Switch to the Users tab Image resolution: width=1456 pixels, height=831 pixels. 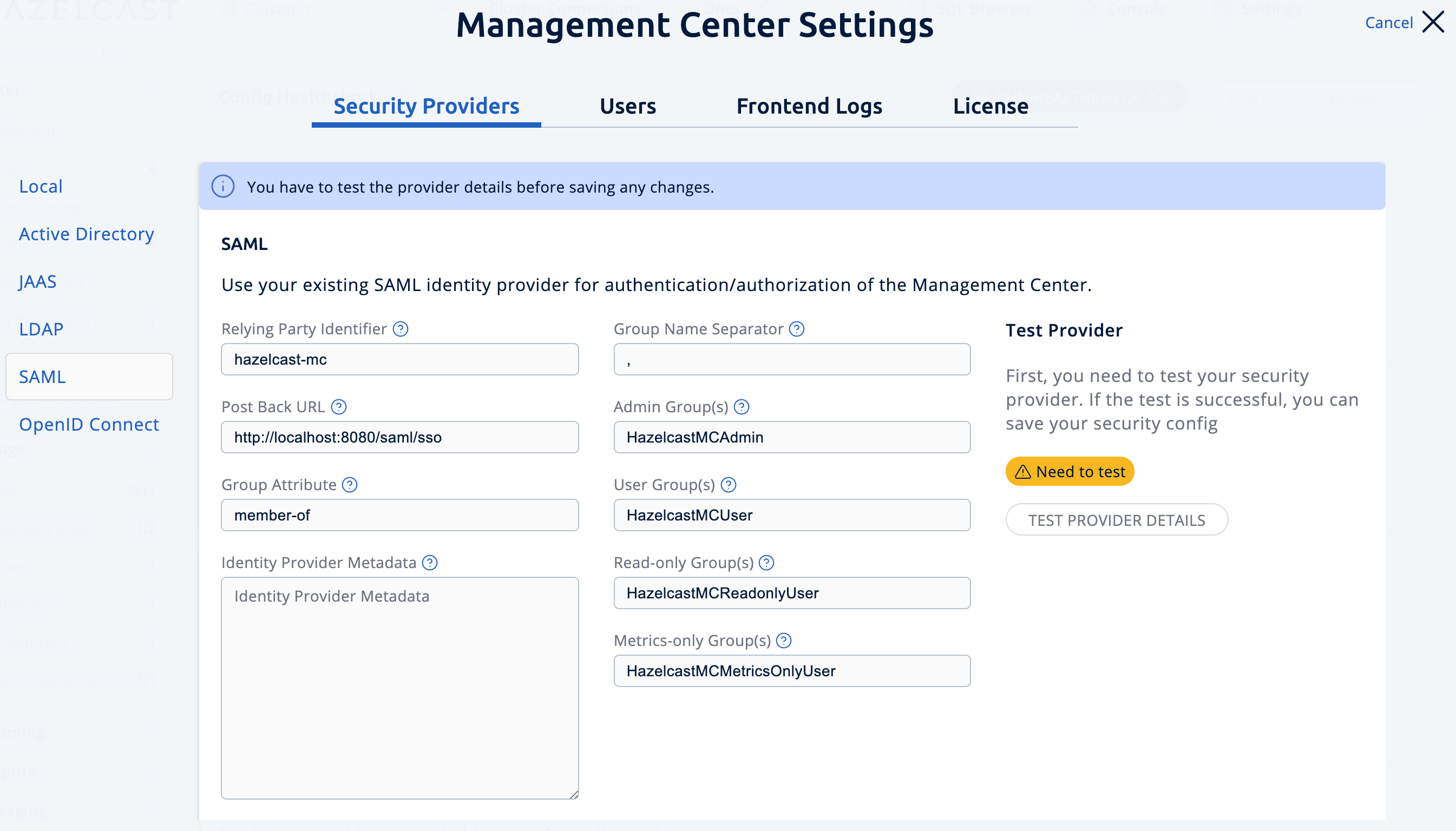627,105
